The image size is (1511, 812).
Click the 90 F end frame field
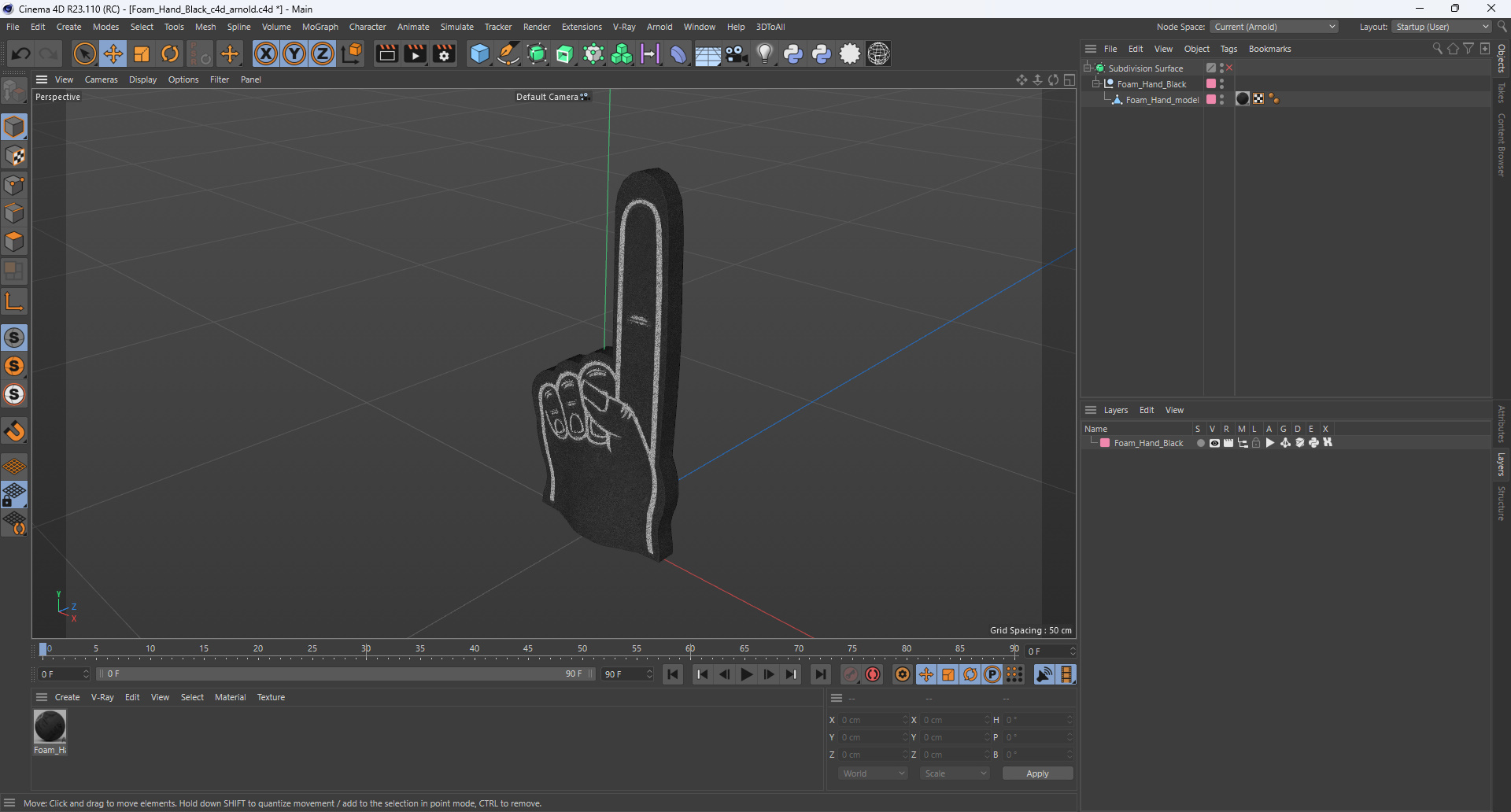pyautogui.click(x=627, y=674)
